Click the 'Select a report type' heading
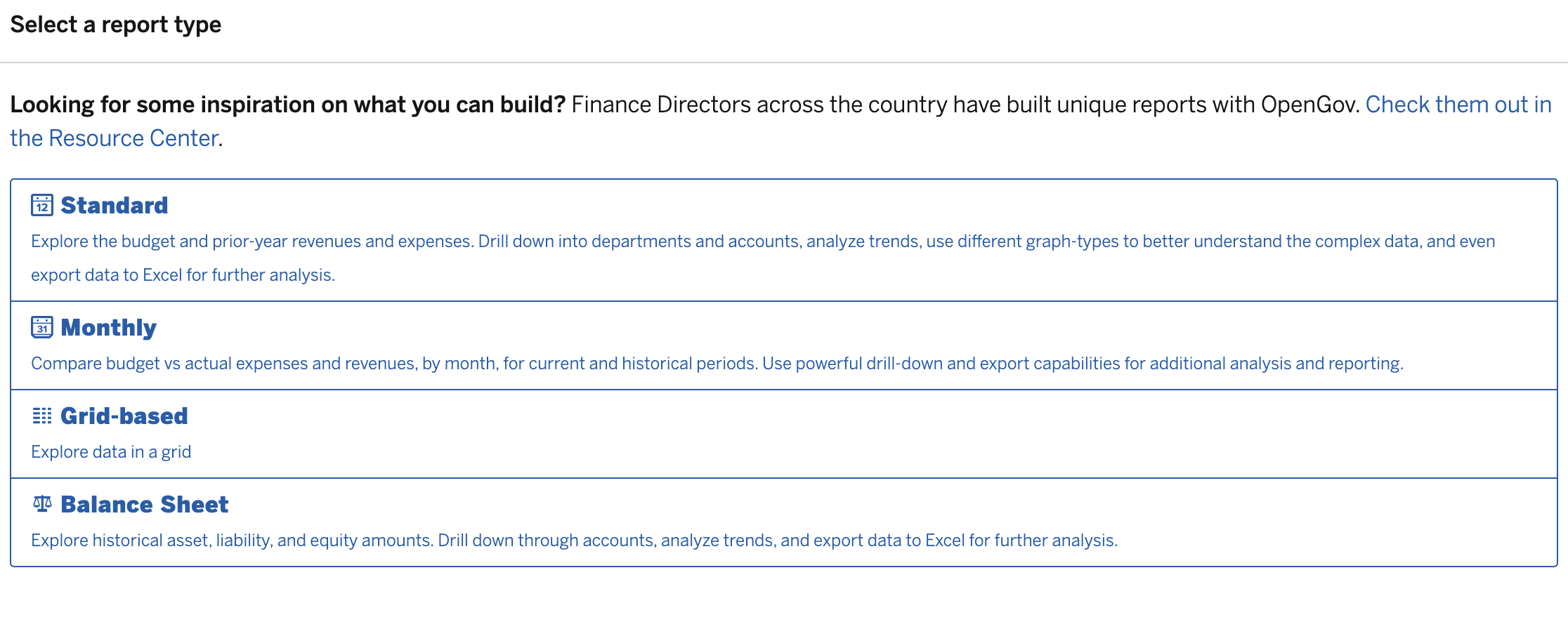Viewport: 1568px width, 622px height. (x=116, y=25)
